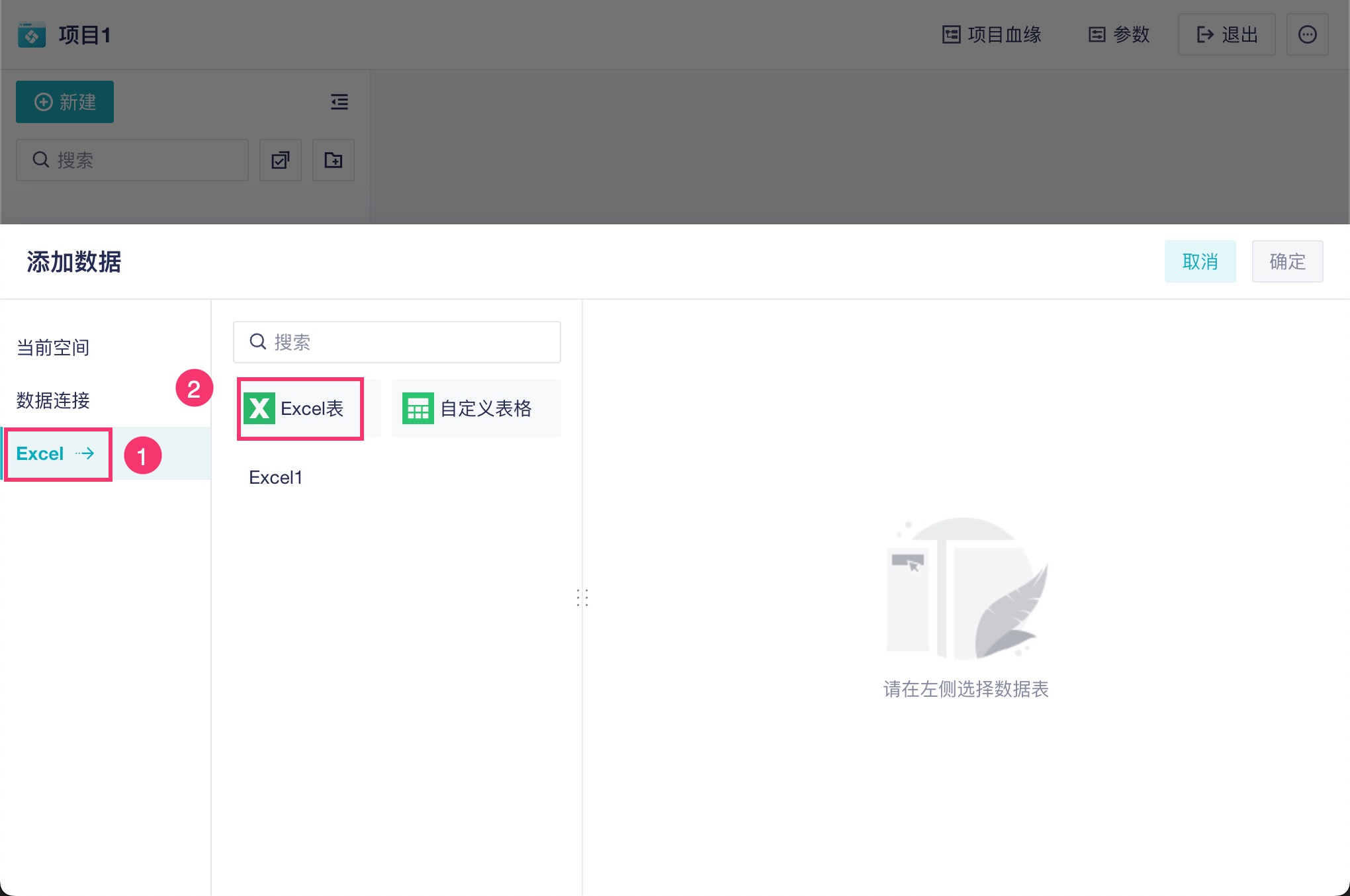
Task: Focus the dialog 搜索 search box
Action: (397, 342)
